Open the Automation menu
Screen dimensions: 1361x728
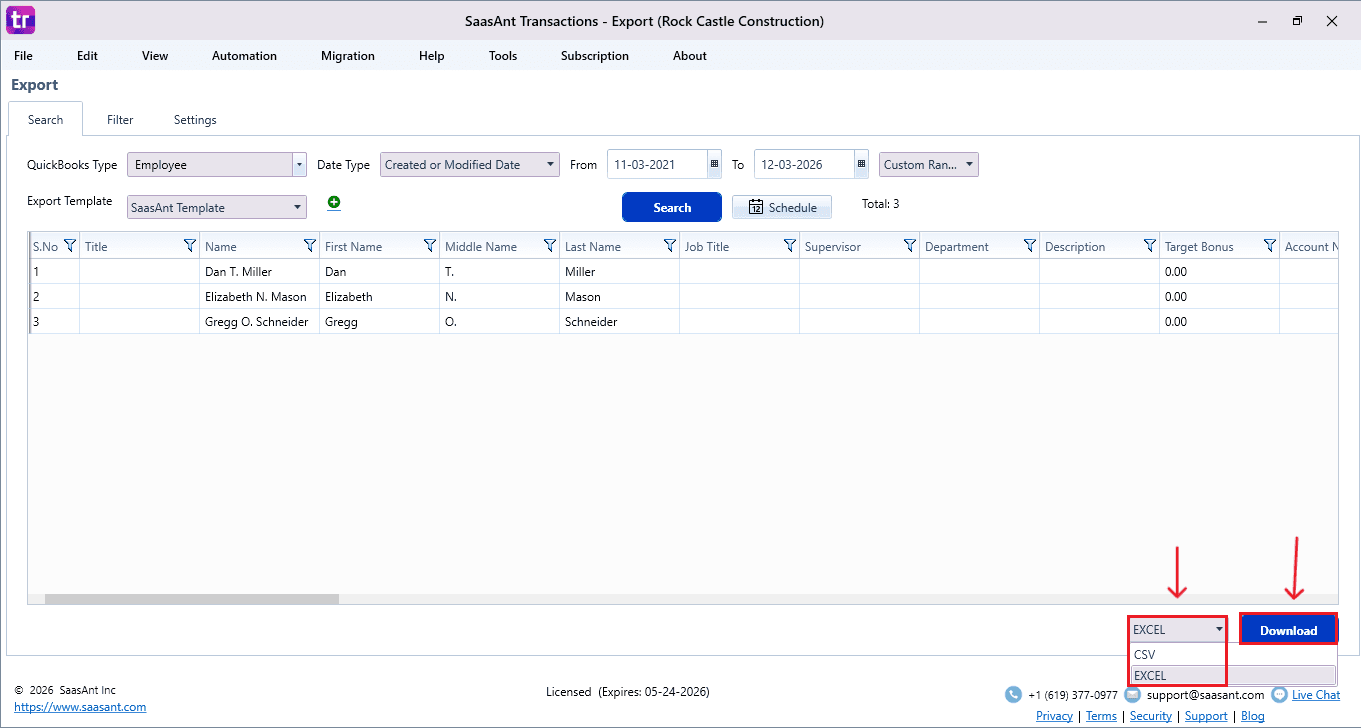pyautogui.click(x=244, y=56)
